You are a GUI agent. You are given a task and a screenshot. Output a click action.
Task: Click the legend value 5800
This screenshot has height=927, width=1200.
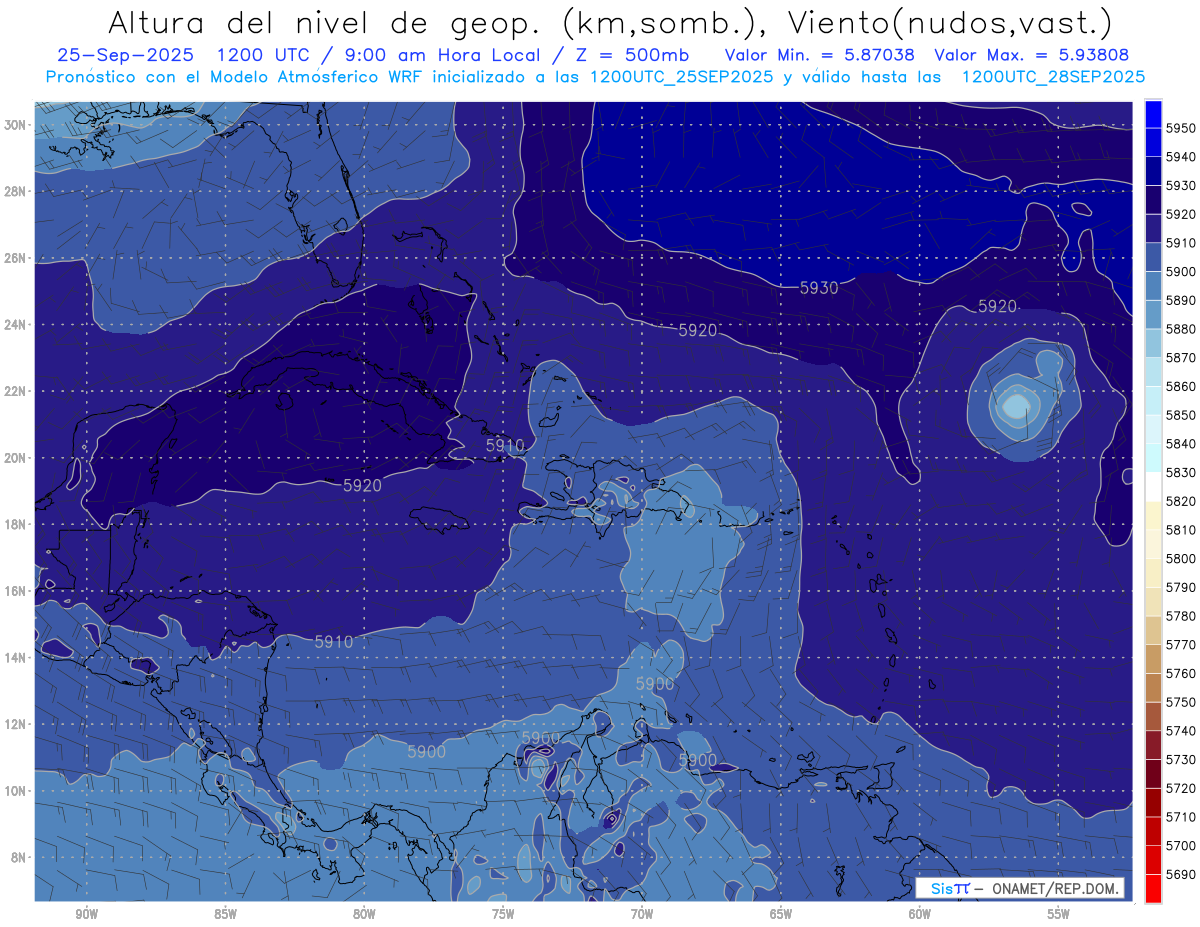coord(1181,558)
